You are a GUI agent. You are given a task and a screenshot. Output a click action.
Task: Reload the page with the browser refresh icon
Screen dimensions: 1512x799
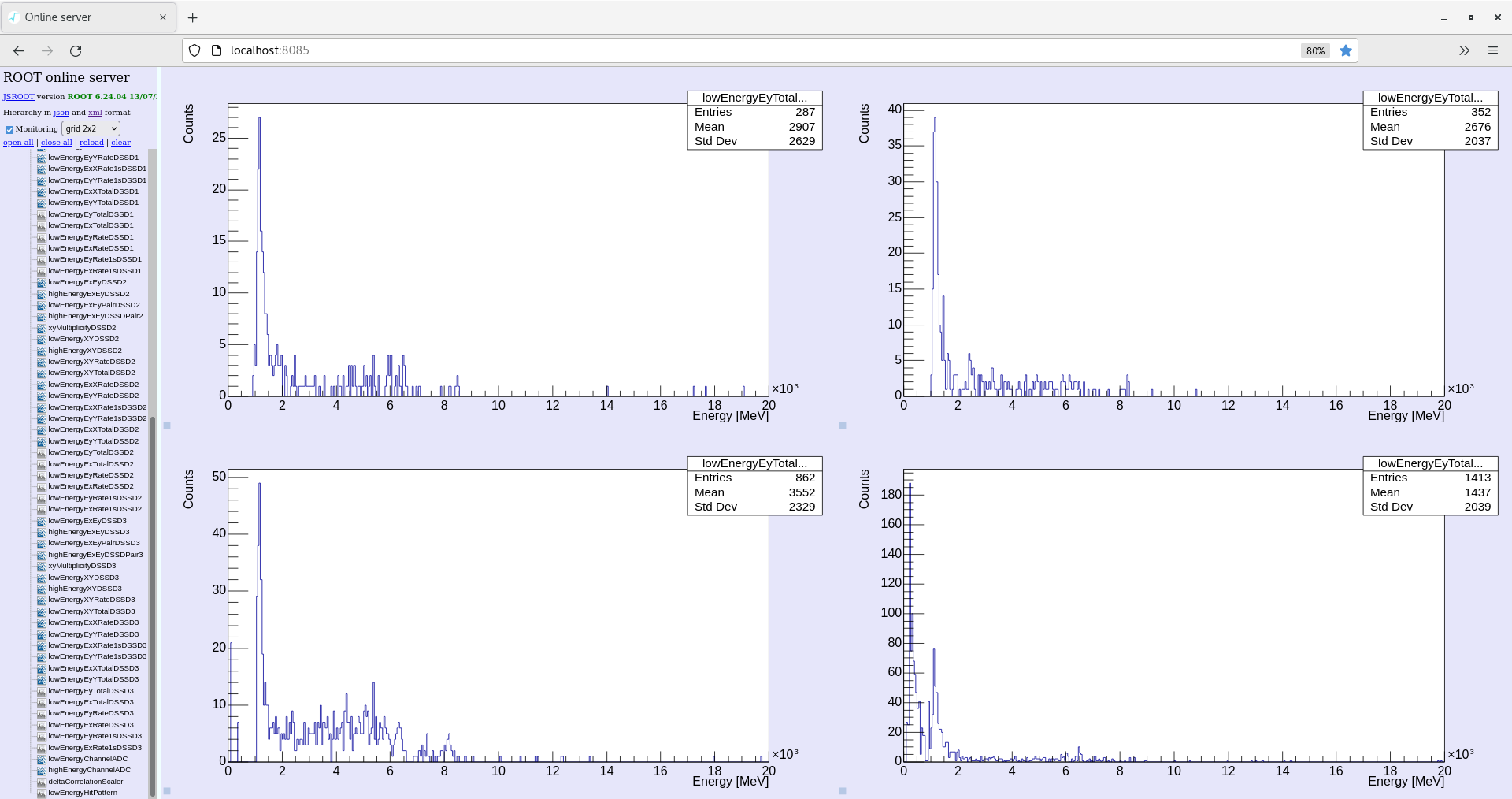(x=76, y=50)
